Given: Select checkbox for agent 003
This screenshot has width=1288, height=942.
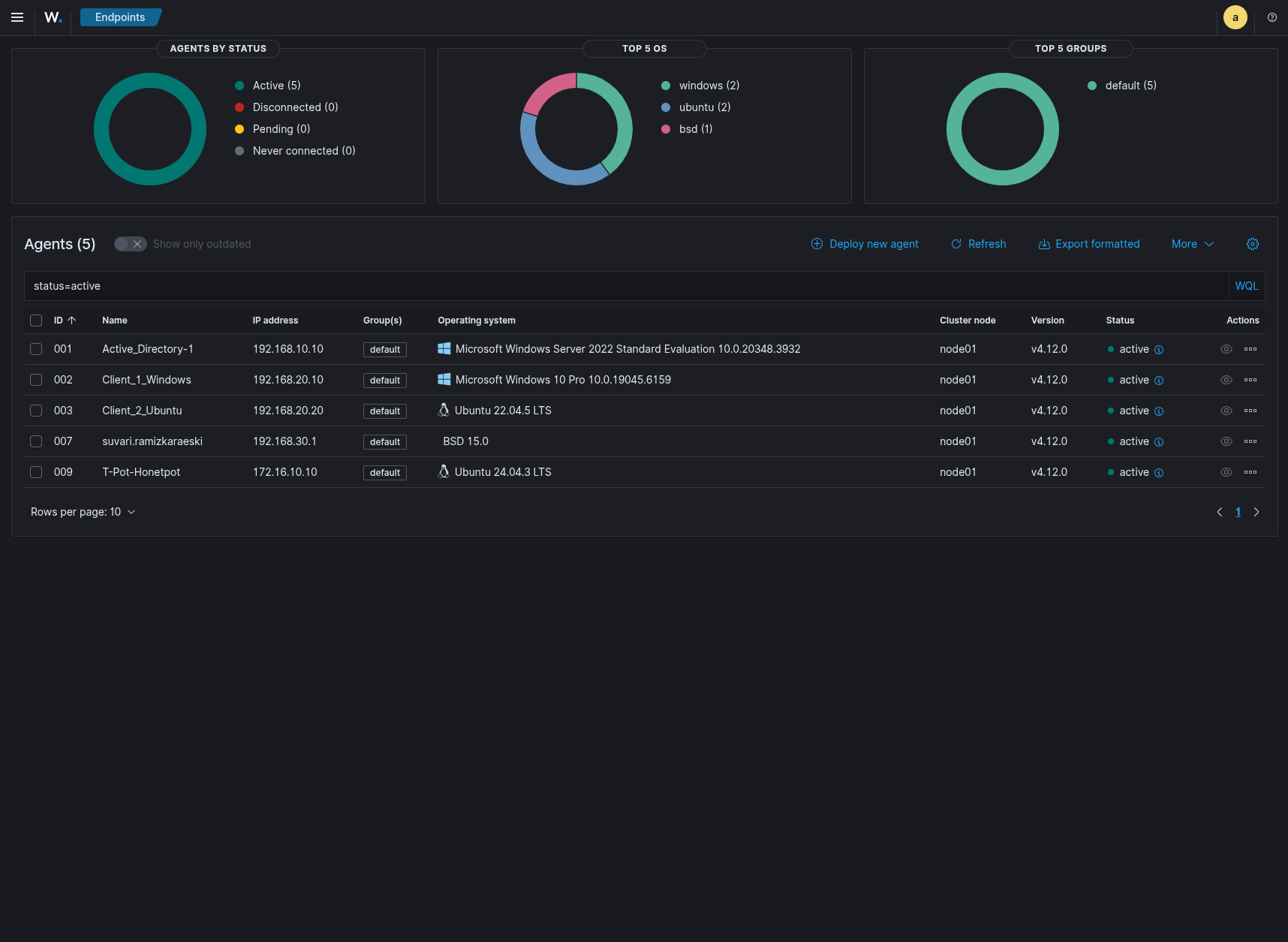Looking at the screenshot, I should click(36, 411).
